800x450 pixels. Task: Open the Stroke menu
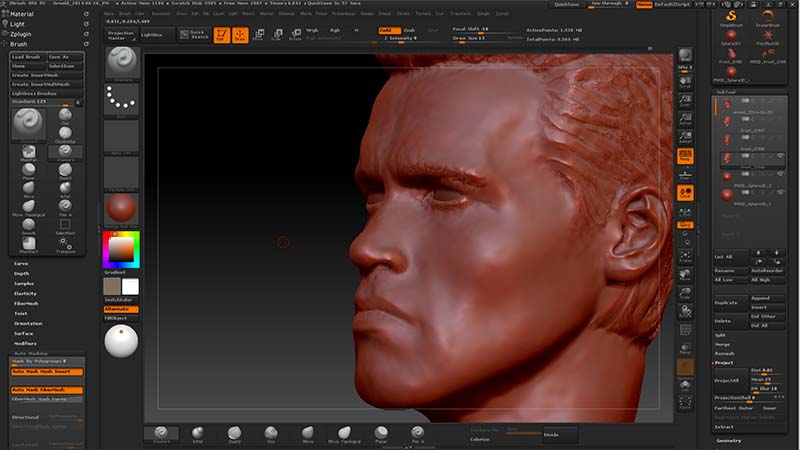403,14
